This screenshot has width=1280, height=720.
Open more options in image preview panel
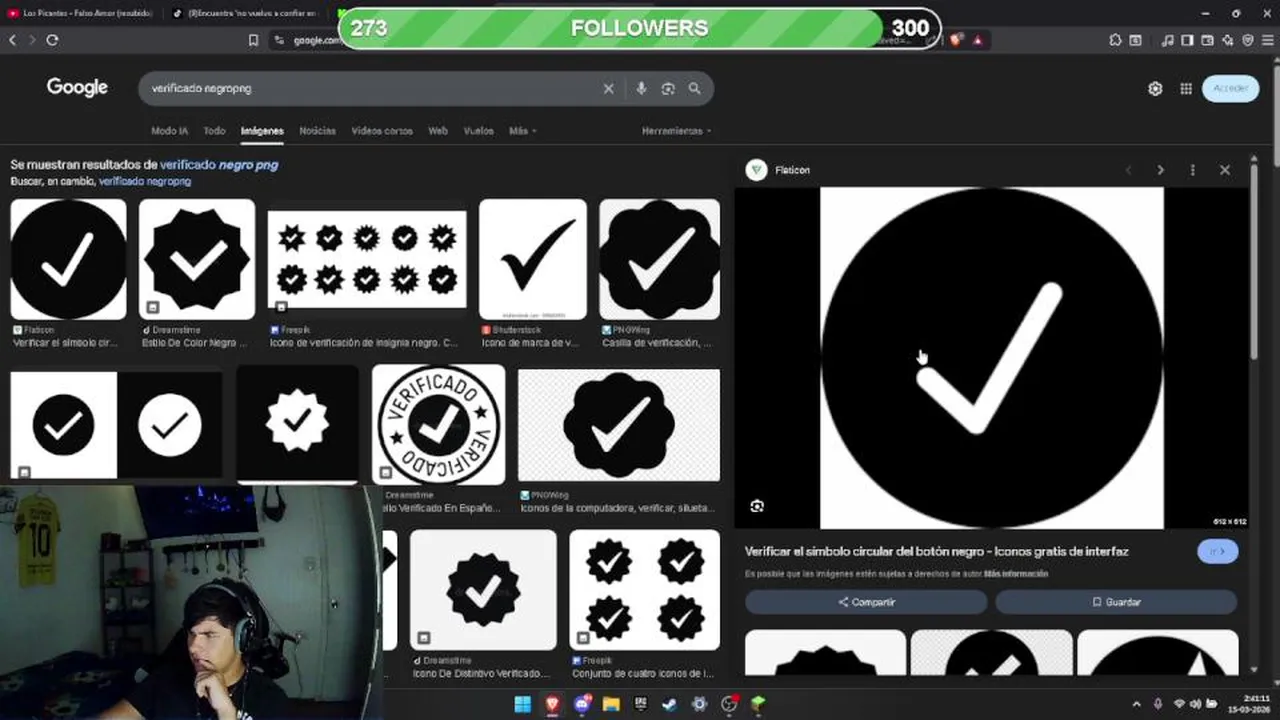[1192, 170]
